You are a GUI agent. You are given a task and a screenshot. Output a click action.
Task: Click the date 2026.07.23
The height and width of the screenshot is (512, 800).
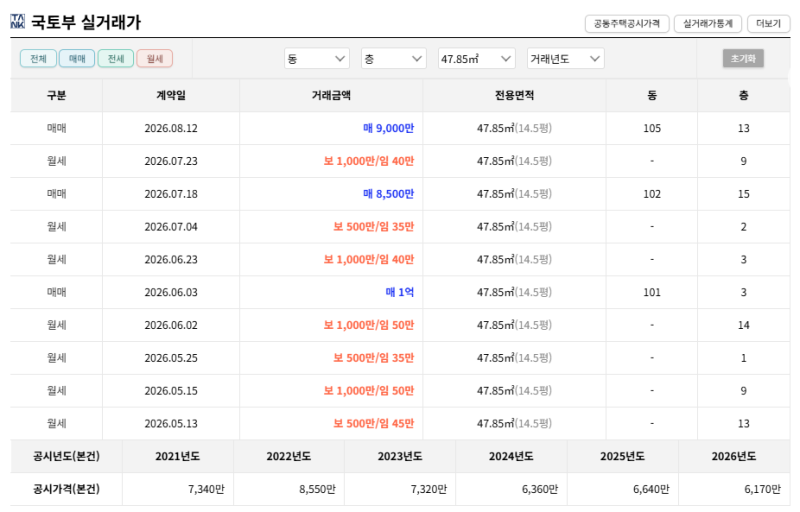171,161
